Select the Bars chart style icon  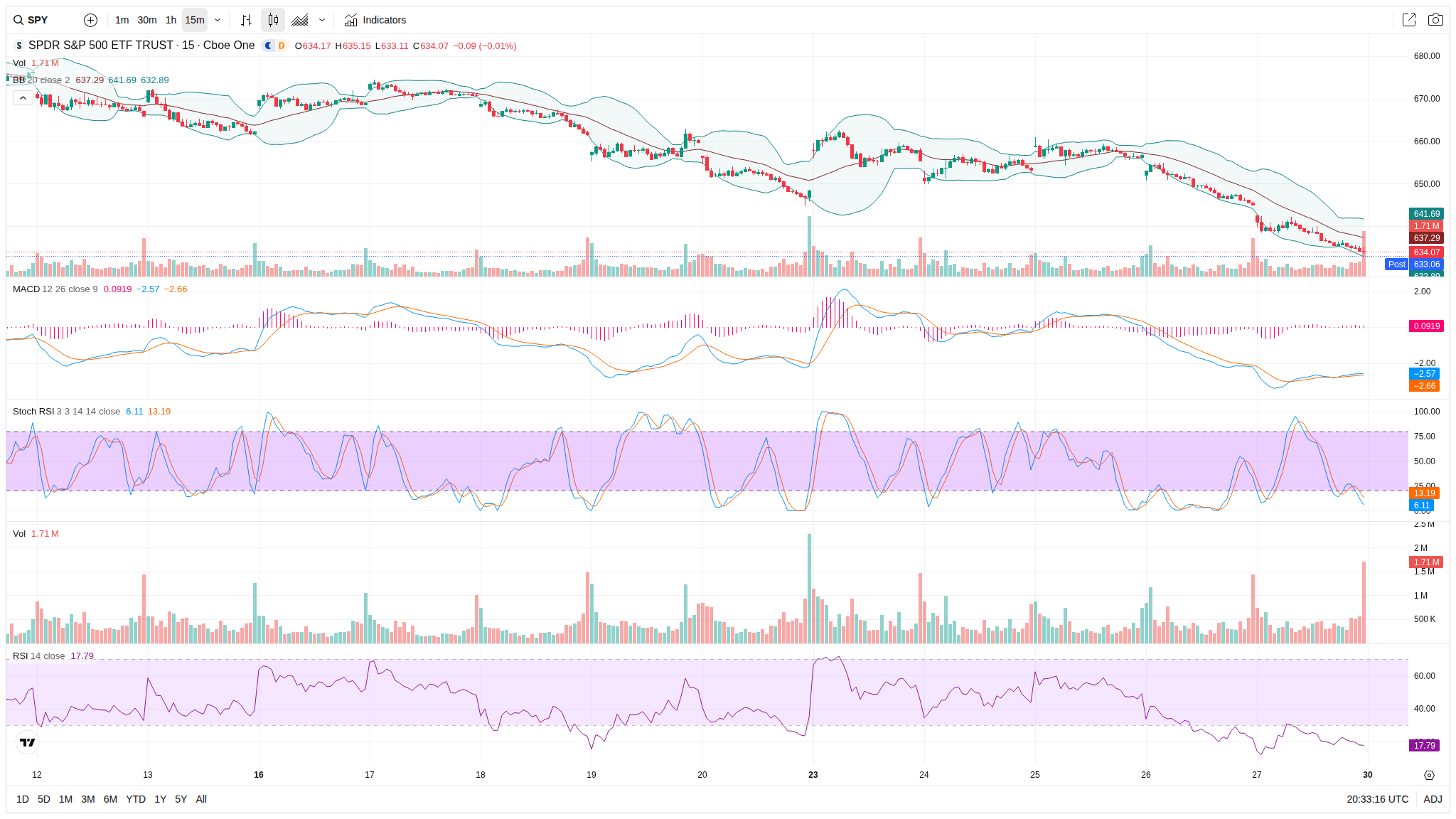click(x=246, y=20)
